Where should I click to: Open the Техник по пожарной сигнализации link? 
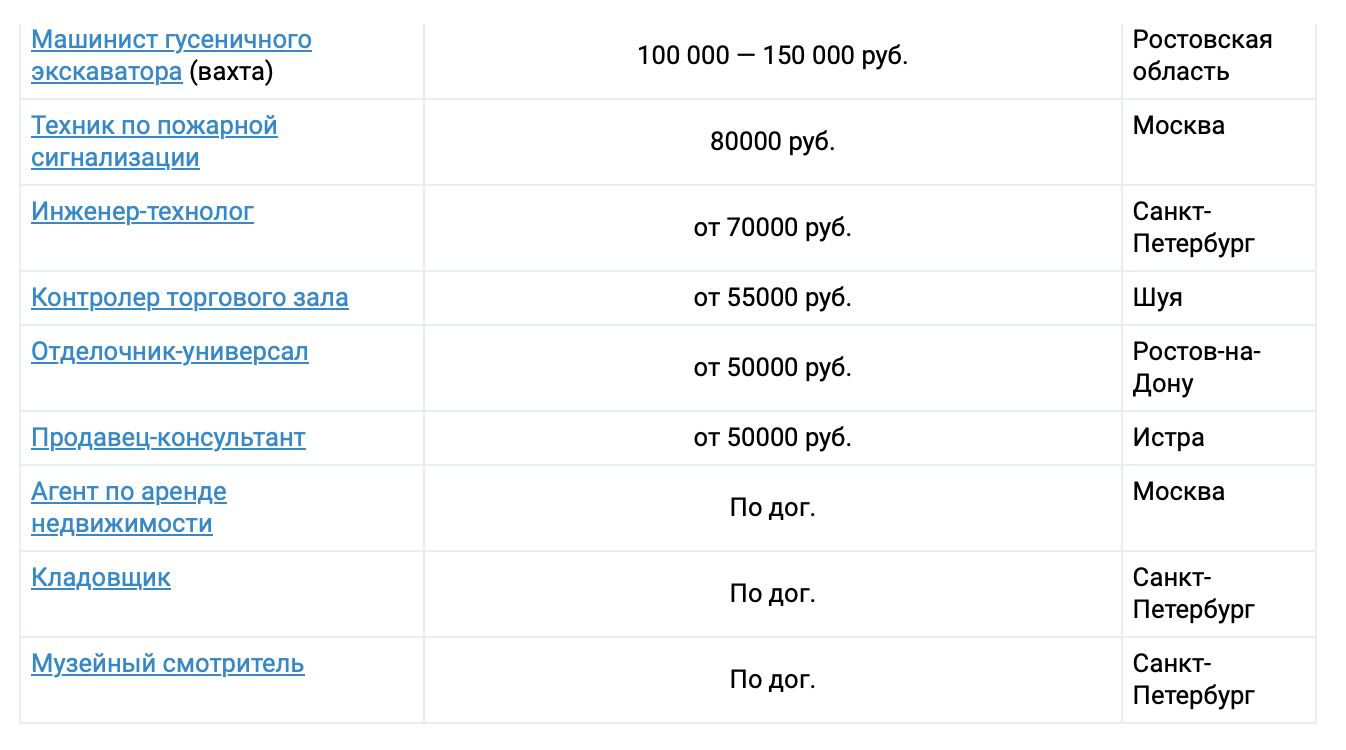coord(154,142)
